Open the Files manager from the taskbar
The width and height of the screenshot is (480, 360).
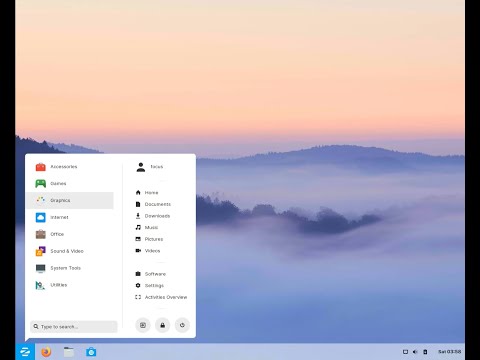[x=69, y=352]
